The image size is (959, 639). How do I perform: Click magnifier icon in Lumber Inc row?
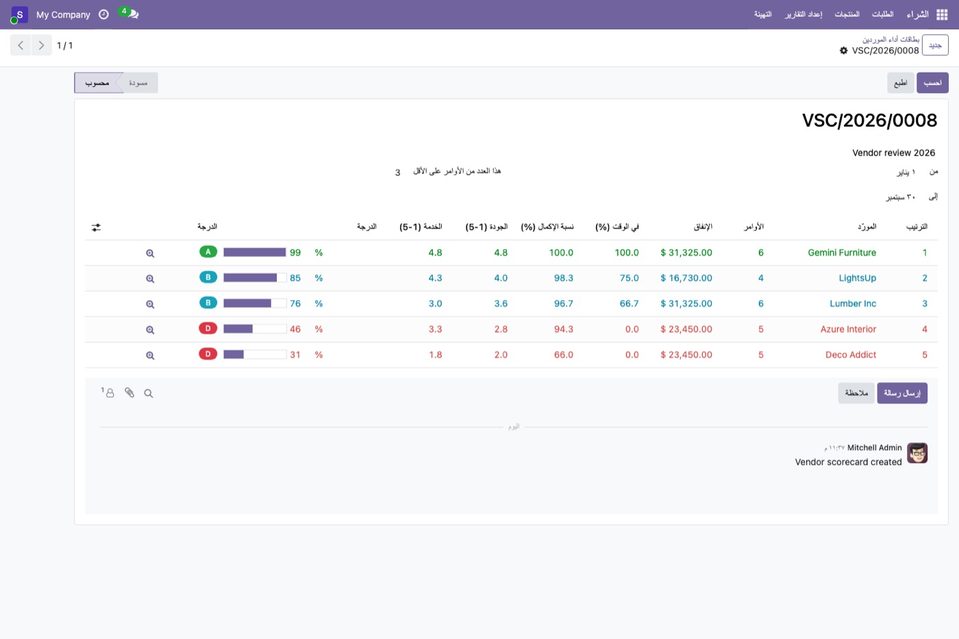tap(150, 305)
